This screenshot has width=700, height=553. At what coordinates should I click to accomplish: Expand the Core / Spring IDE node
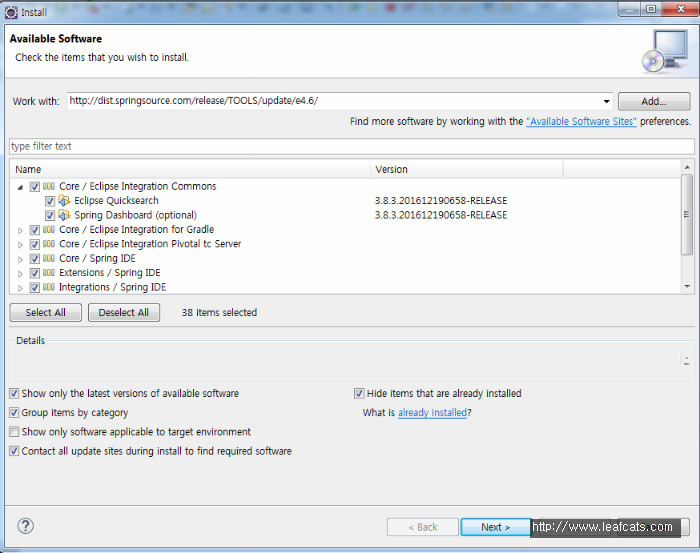[x=20, y=259]
